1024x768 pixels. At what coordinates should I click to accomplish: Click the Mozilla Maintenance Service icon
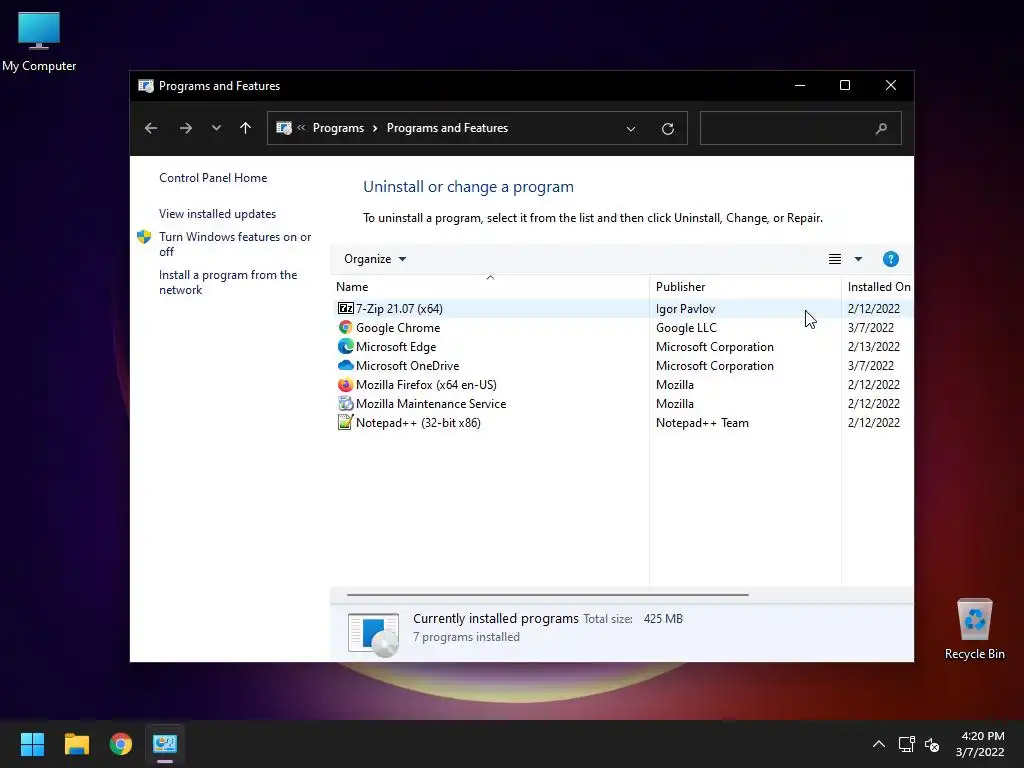click(345, 404)
